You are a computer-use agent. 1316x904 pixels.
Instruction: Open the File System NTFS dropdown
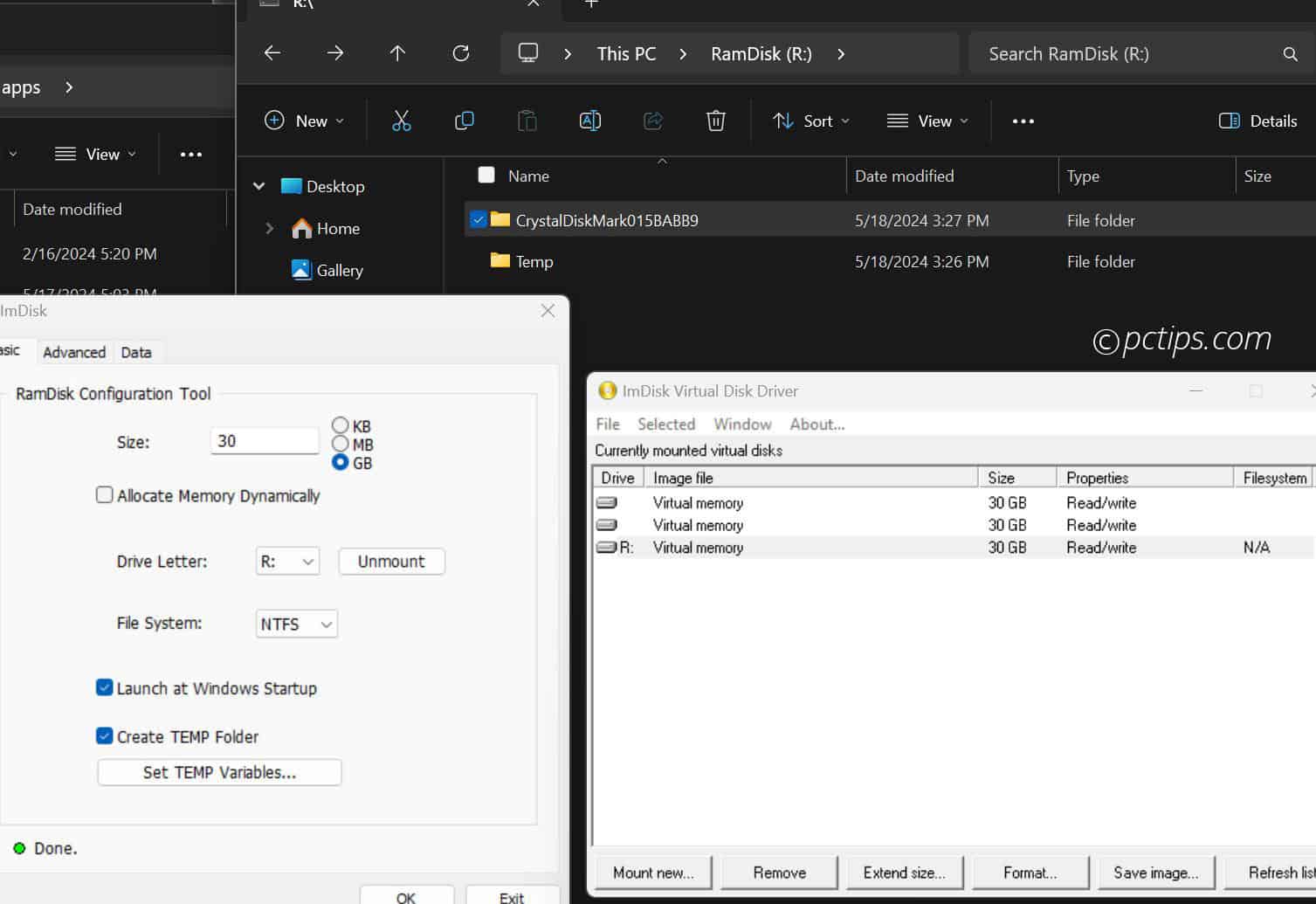[296, 624]
